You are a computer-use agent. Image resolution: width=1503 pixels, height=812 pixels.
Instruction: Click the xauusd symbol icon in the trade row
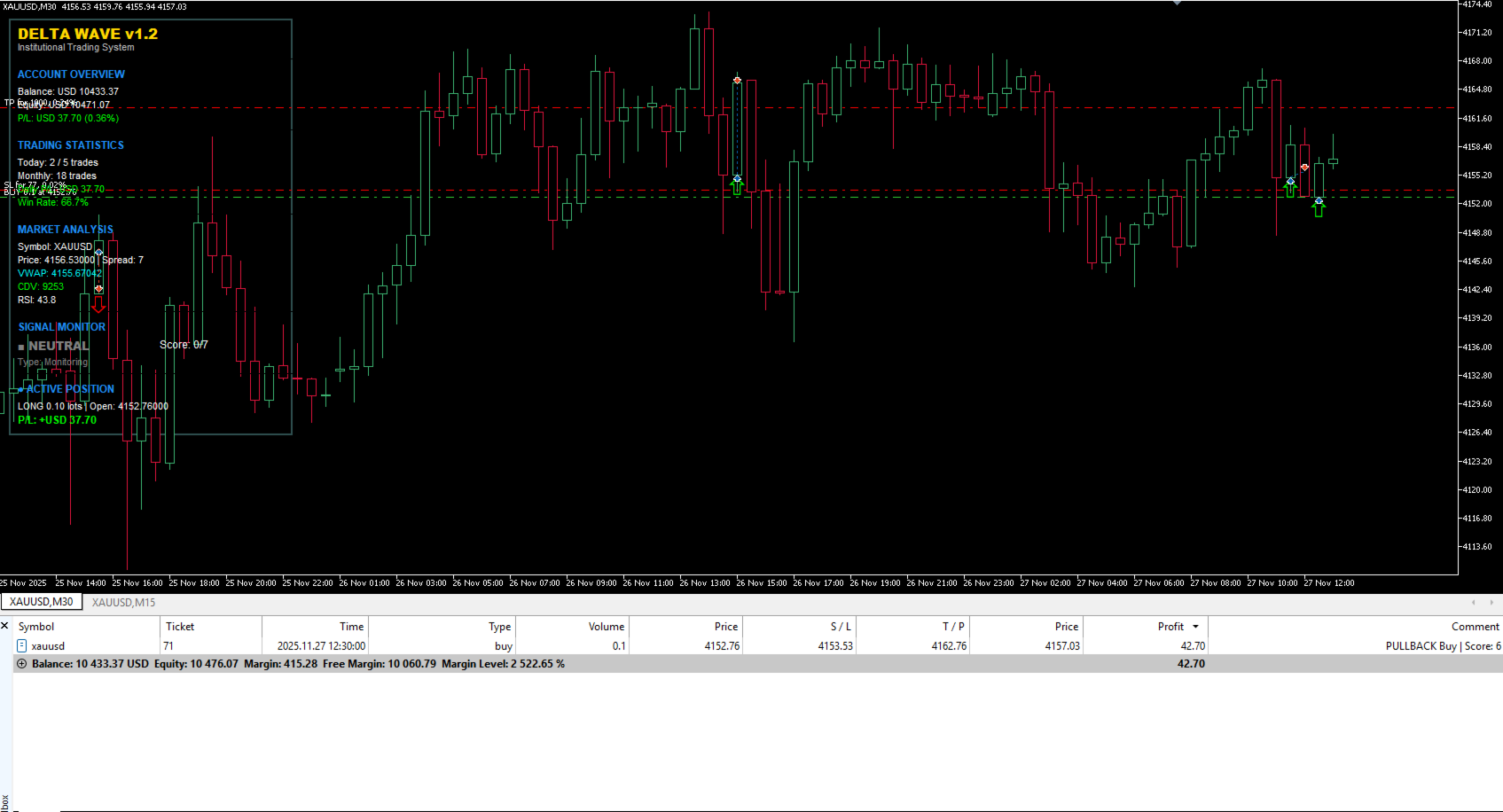21,646
